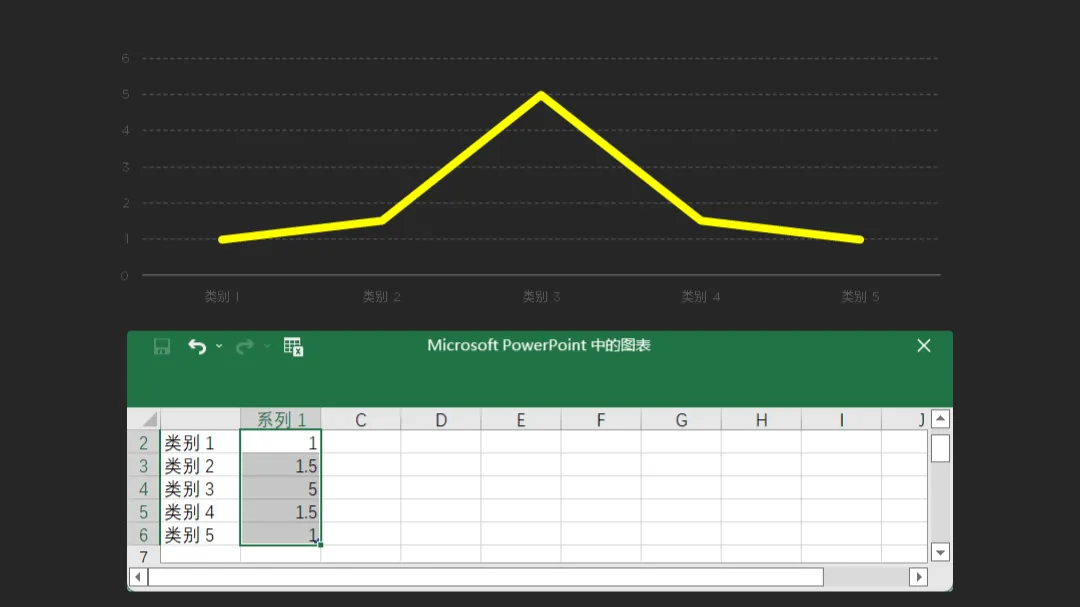The image size is (1080, 607).
Task: Click the window title Microsoft PowerPoint 中的图表
Action: click(539, 345)
